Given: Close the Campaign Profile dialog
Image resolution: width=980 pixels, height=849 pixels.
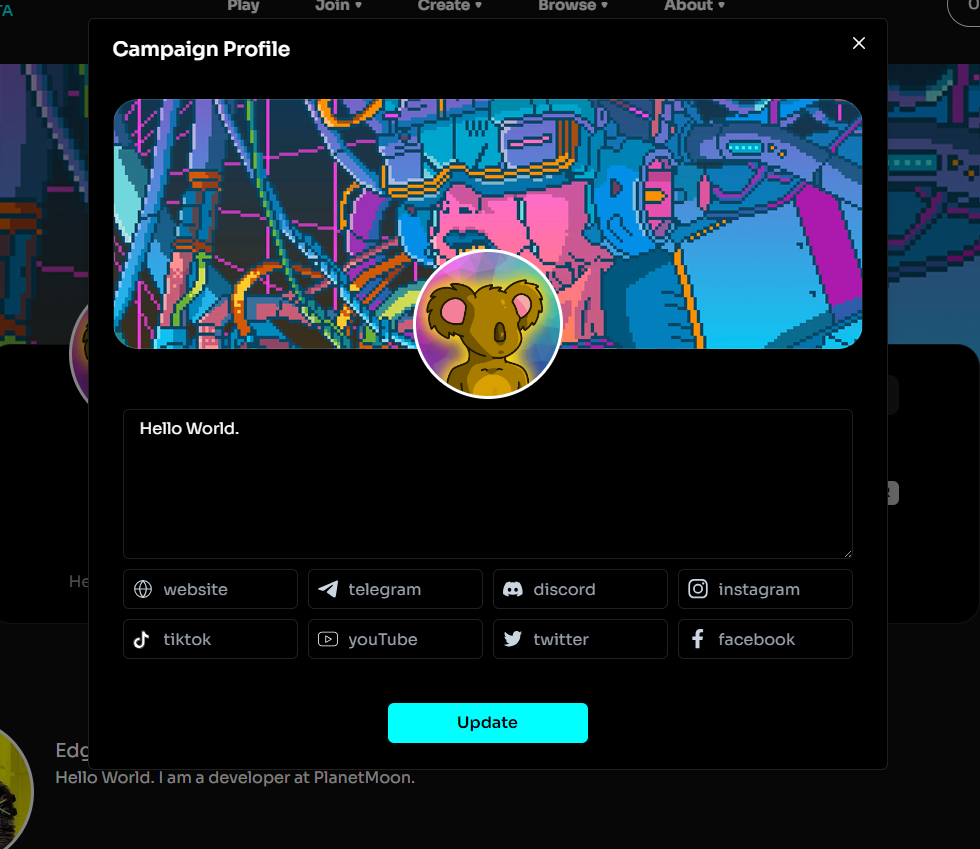Looking at the screenshot, I should coord(858,43).
